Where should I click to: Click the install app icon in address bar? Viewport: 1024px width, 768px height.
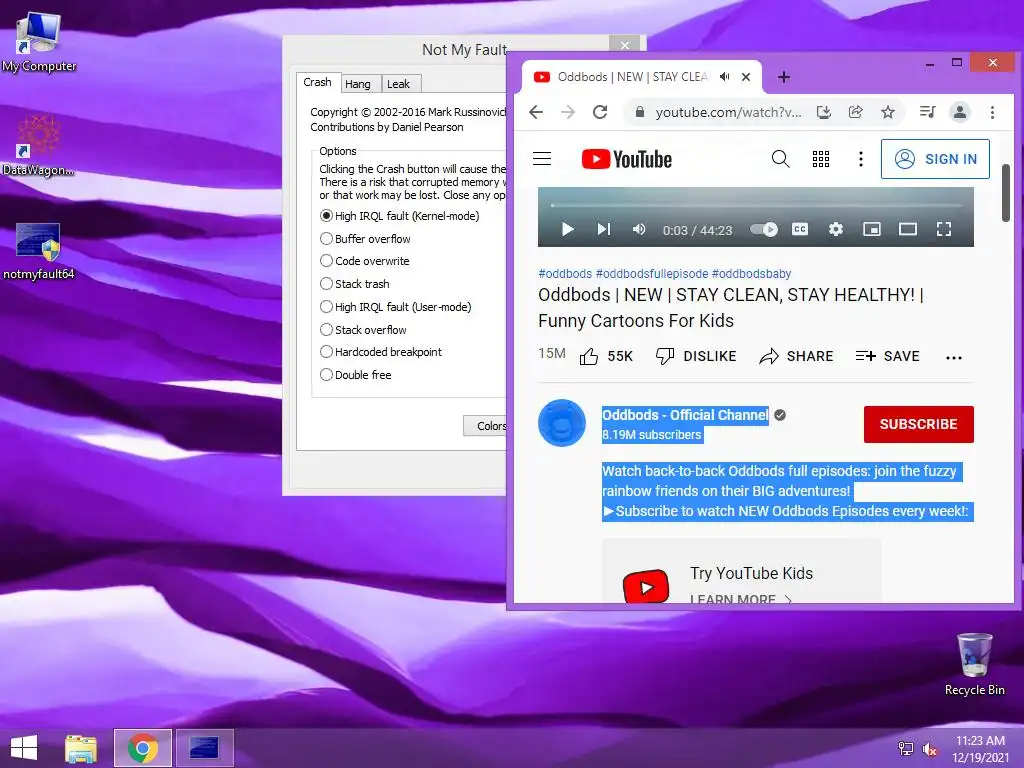tap(824, 112)
